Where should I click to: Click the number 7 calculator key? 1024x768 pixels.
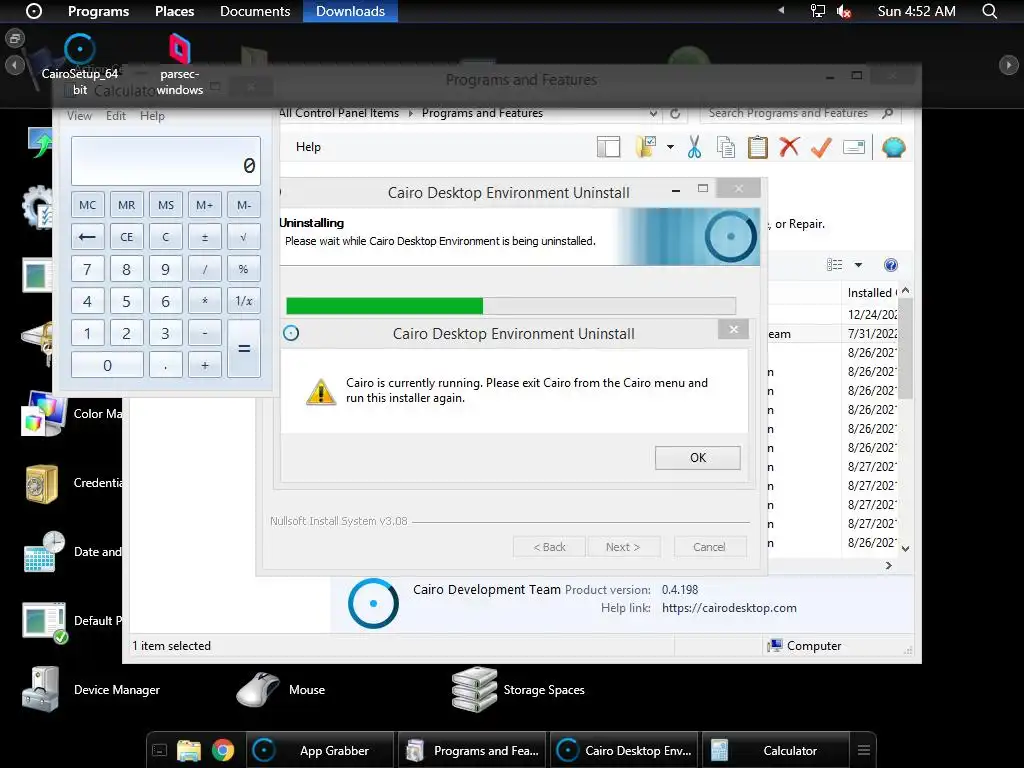(x=88, y=269)
